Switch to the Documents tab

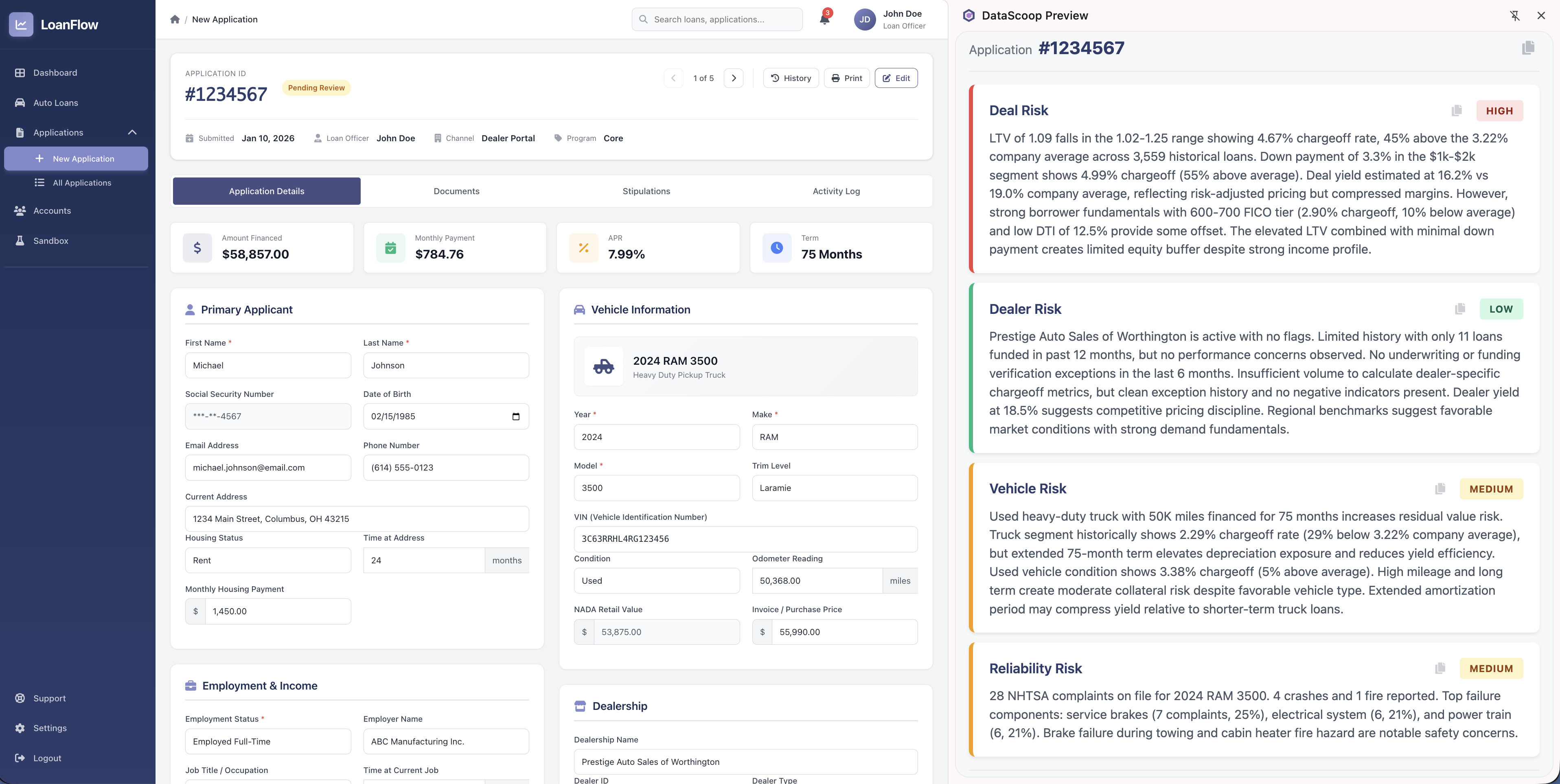click(x=456, y=191)
